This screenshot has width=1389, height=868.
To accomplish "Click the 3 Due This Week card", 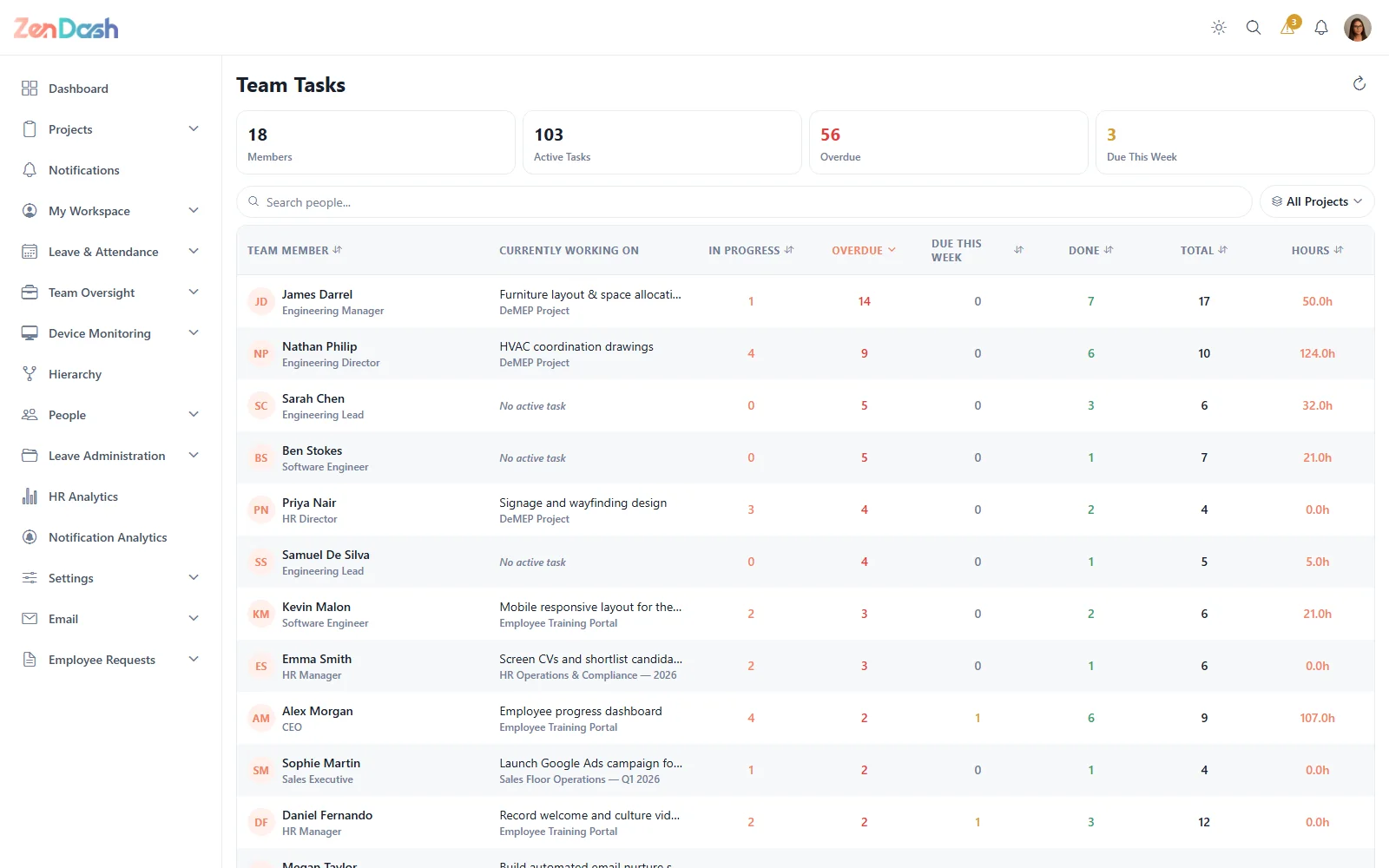I will point(1235,142).
